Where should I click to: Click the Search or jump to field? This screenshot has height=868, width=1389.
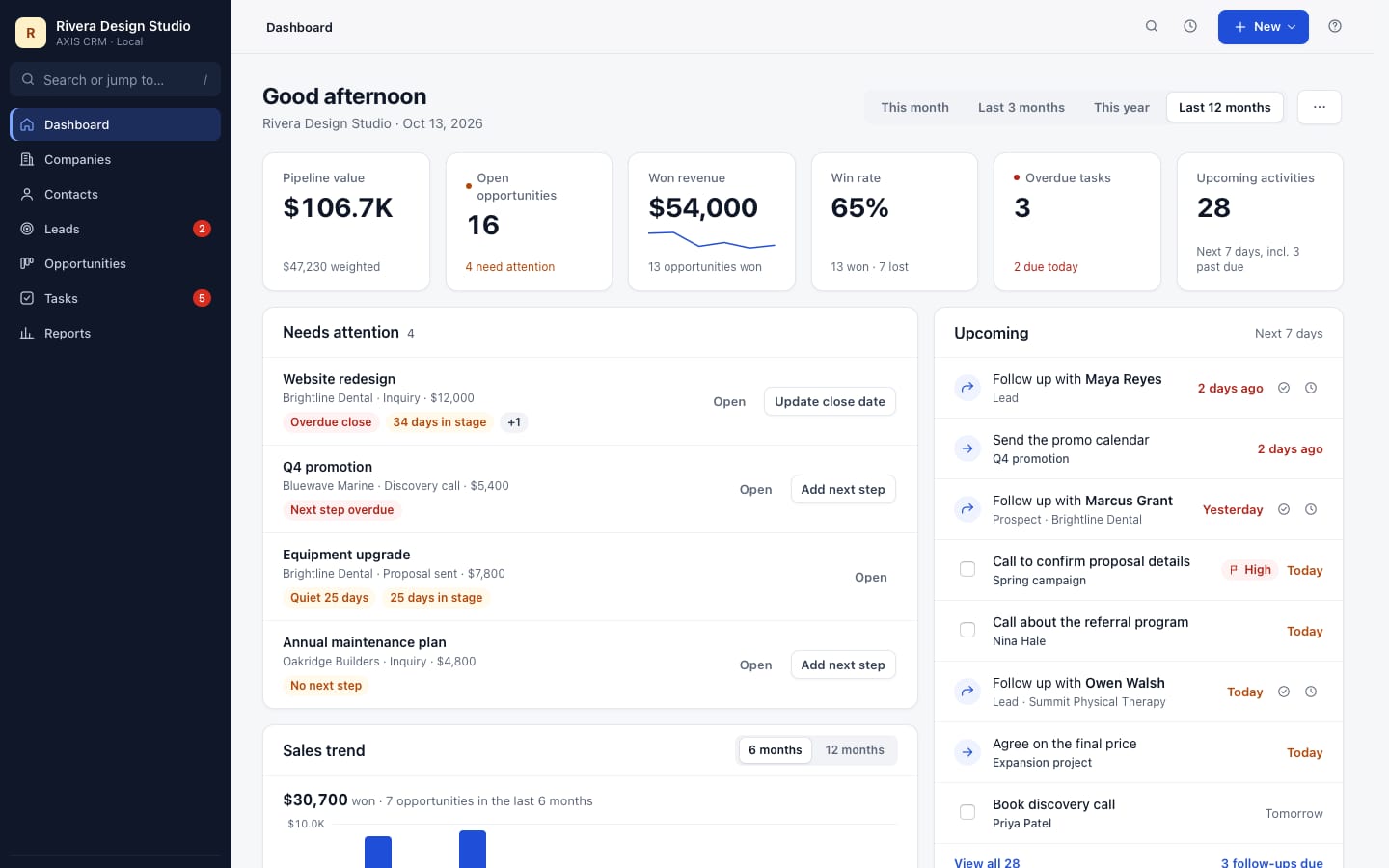pyautogui.click(x=115, y=80)
